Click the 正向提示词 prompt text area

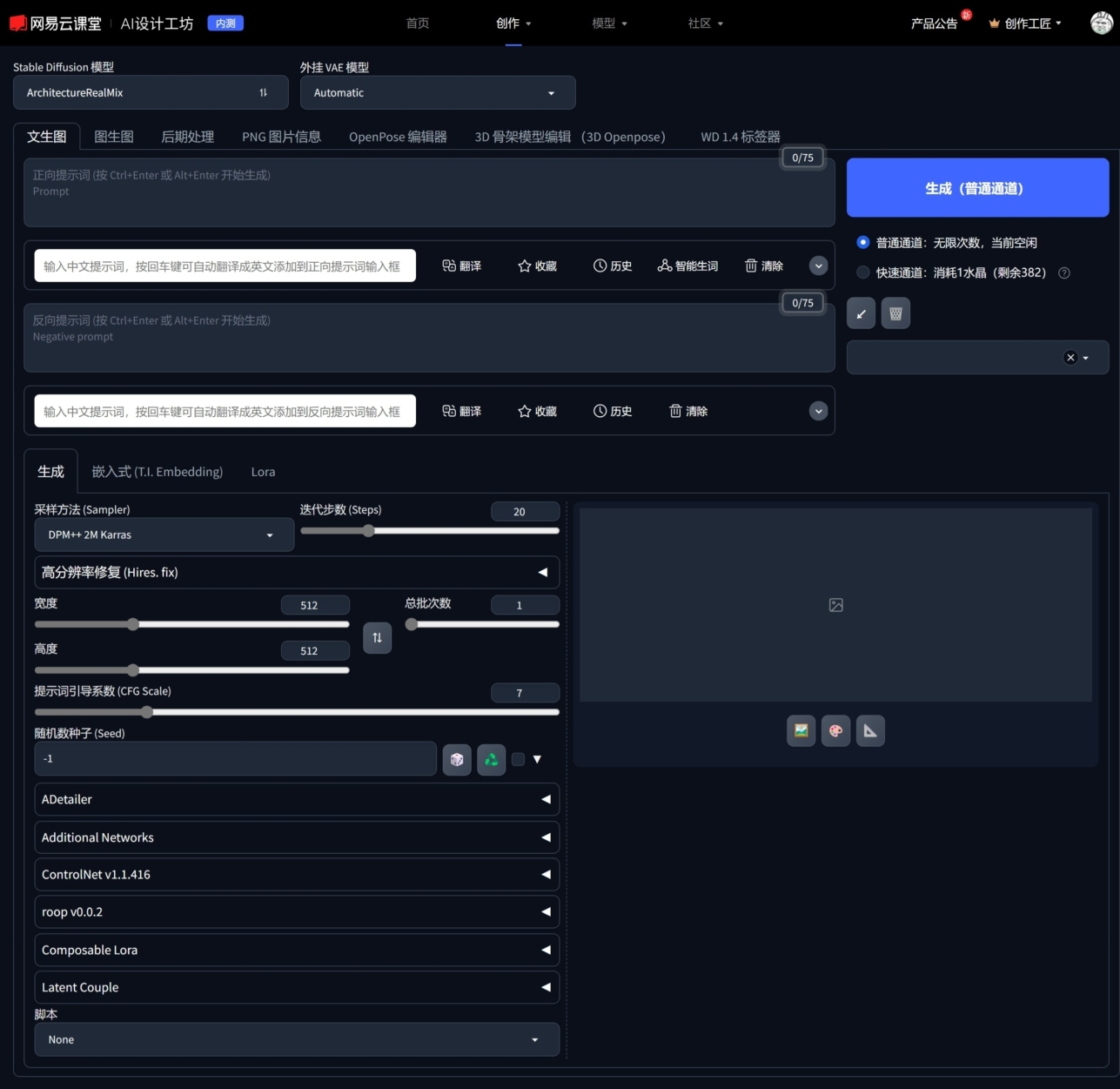coord(429,192)
